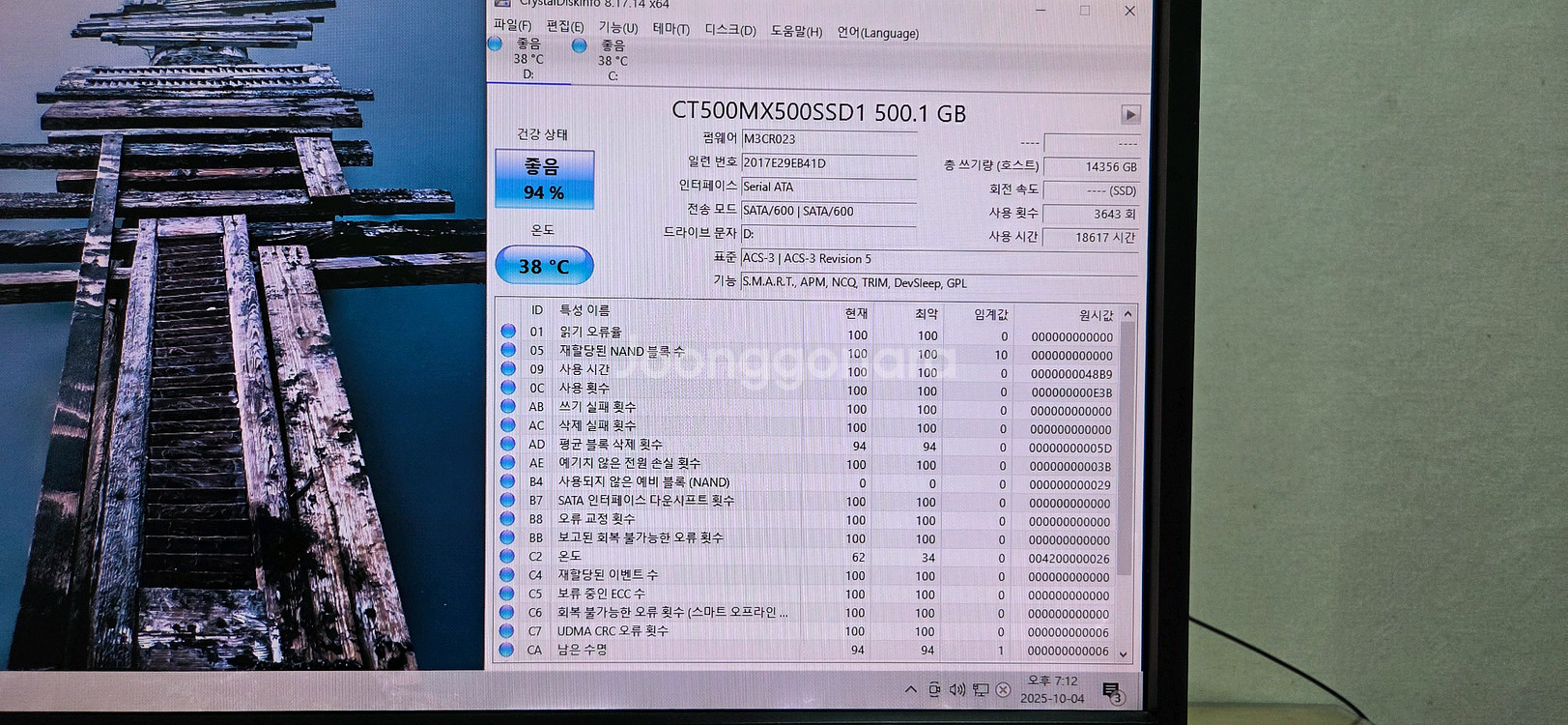
Task: Open the taskbar clock showing 오후 7:12
Action: [x=1052, y=689]
